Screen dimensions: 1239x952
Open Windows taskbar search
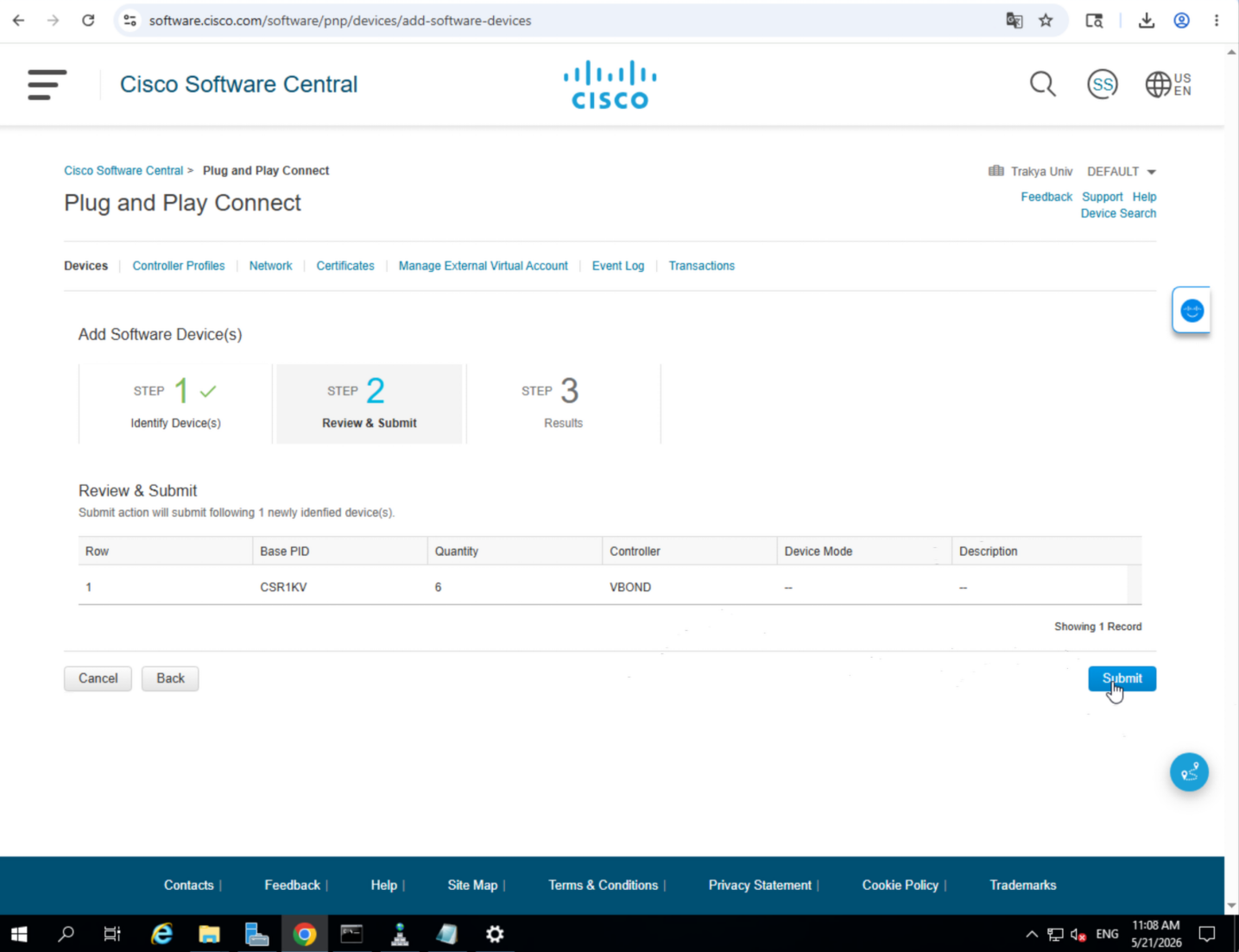[66, 934]
